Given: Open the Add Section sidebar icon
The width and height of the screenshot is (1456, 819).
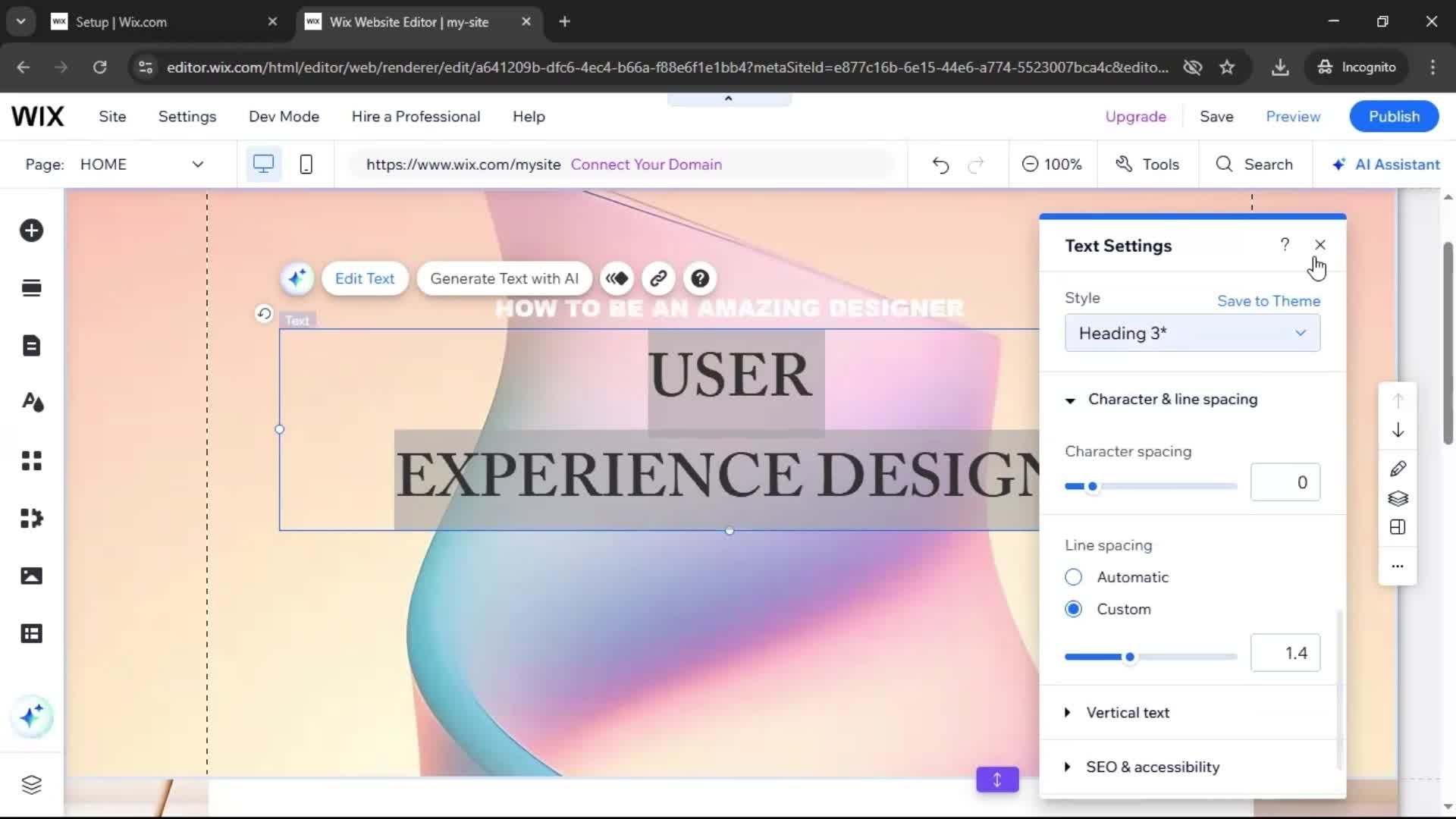Looking at the screenshot, I should [31, 288].
